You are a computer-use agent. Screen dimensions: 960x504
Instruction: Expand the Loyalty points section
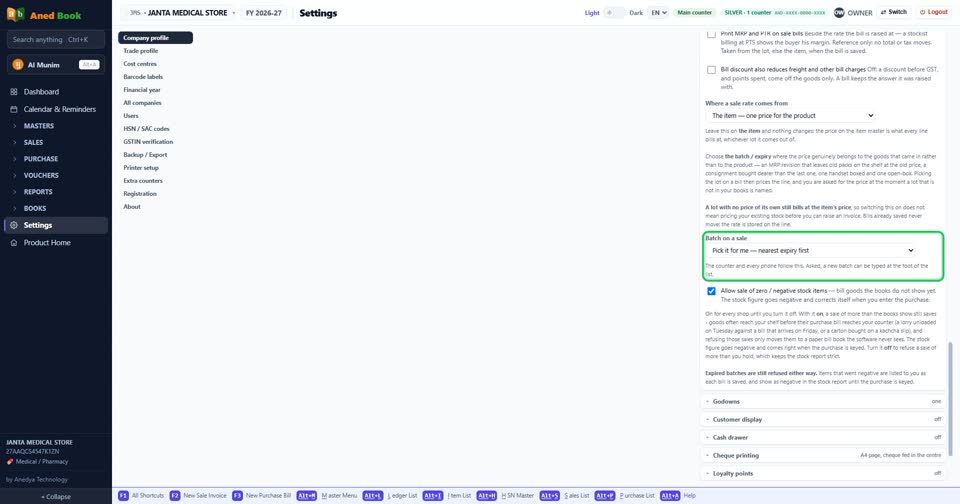(823, 473)
